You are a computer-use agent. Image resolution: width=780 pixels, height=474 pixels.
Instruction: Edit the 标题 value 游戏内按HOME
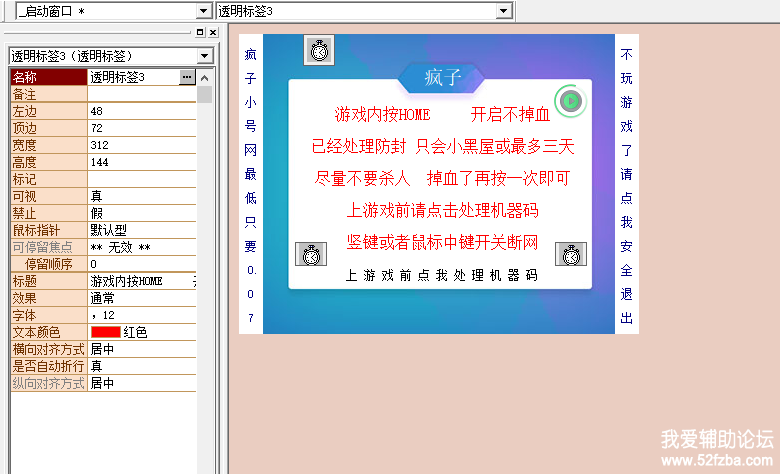[x=142, y=282]
